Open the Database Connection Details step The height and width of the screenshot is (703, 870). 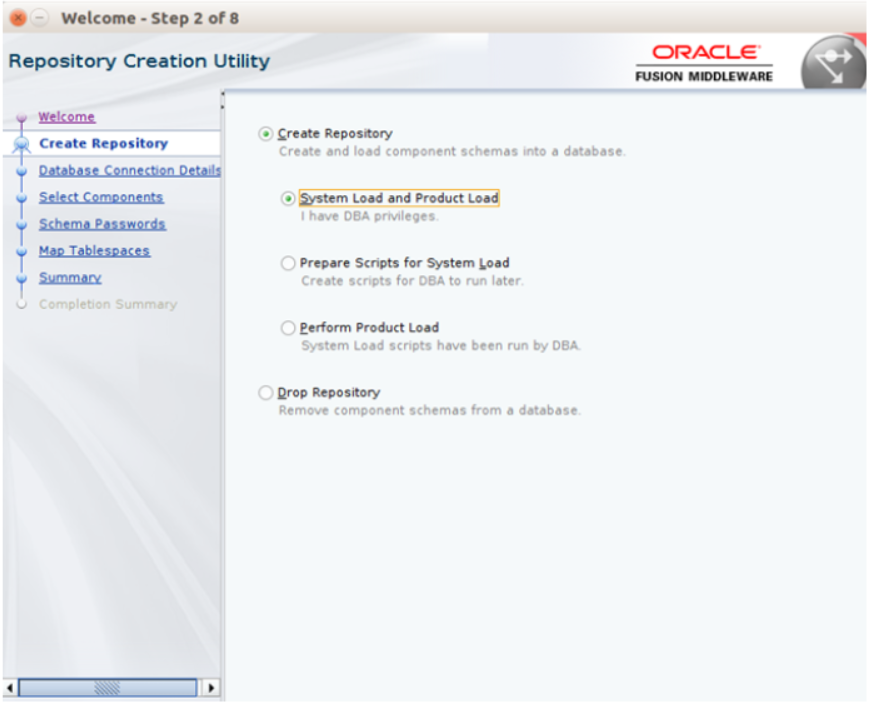129,171
